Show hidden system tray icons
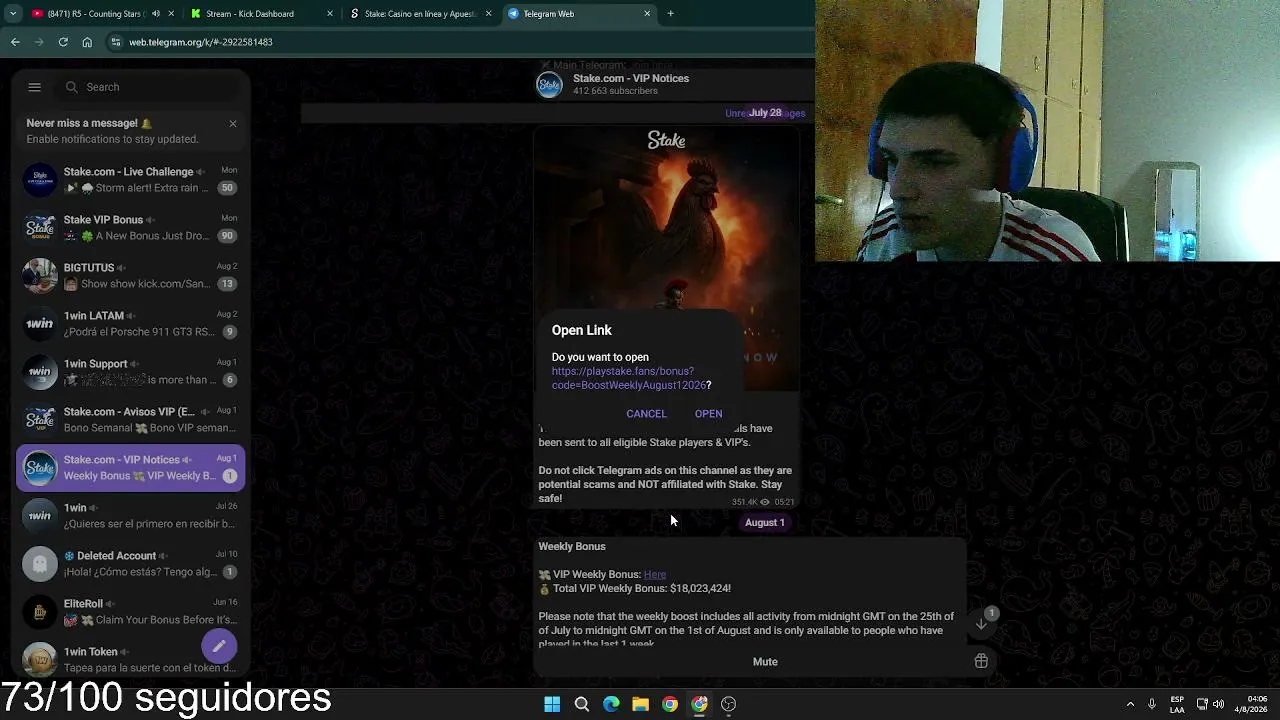 [x=1130, y=704]
